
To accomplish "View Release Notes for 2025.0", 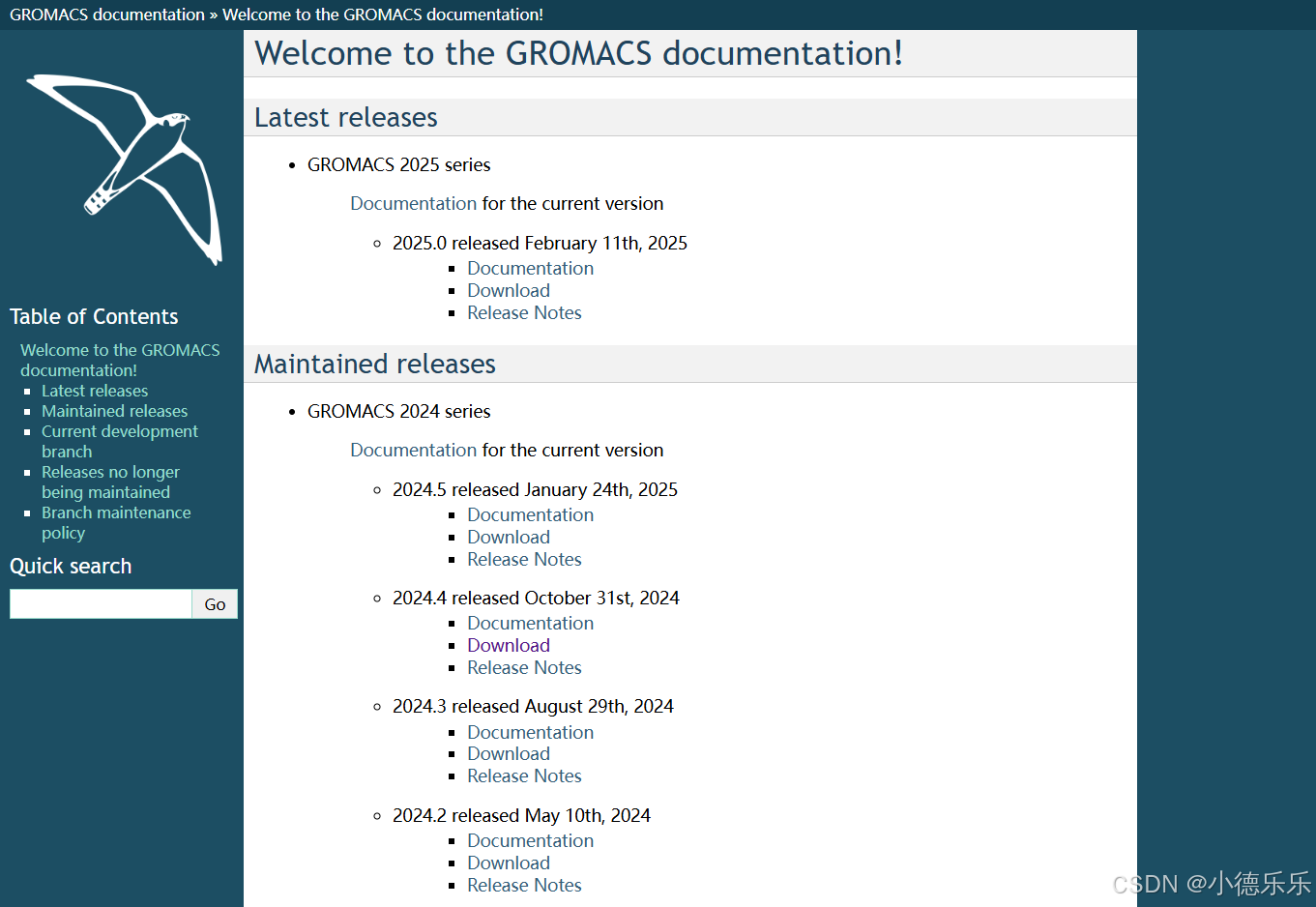I will 524,312.
